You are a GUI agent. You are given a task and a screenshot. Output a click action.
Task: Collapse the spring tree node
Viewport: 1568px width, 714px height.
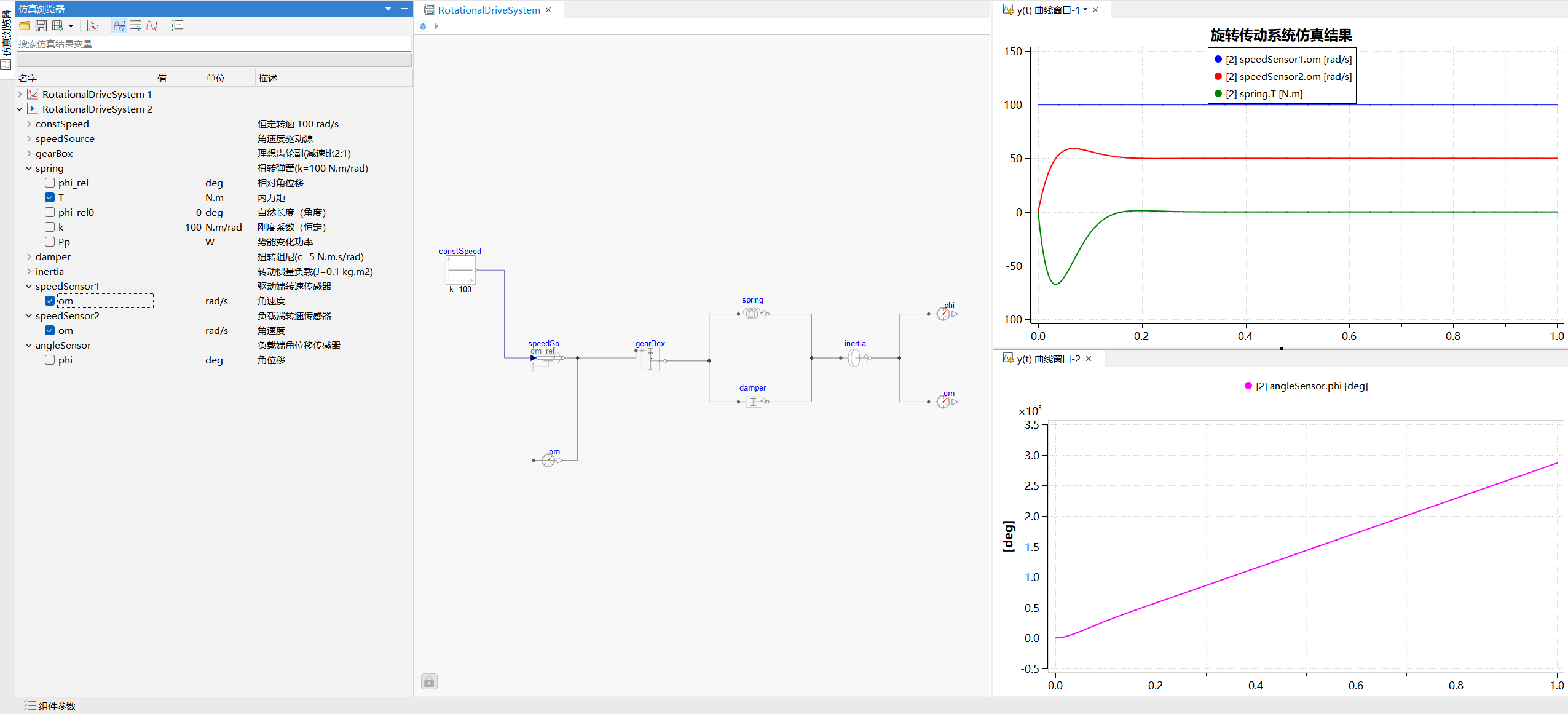(x=29, y=168)
